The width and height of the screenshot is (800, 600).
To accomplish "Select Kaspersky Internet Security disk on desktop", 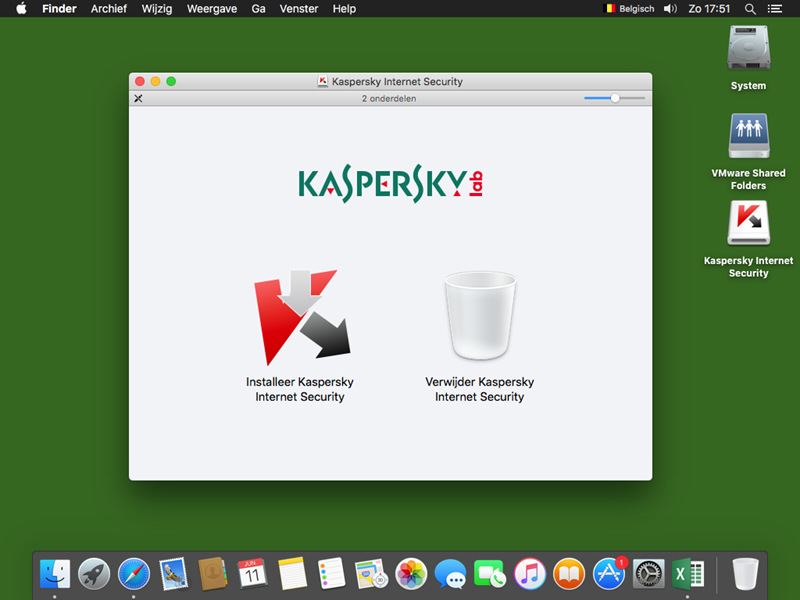I will tap(748, 224).
